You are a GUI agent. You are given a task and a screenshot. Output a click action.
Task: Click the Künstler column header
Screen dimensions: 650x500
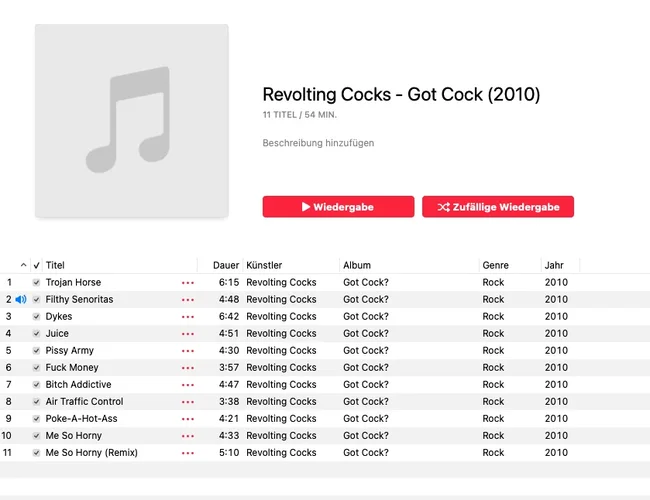coord(265,265)
